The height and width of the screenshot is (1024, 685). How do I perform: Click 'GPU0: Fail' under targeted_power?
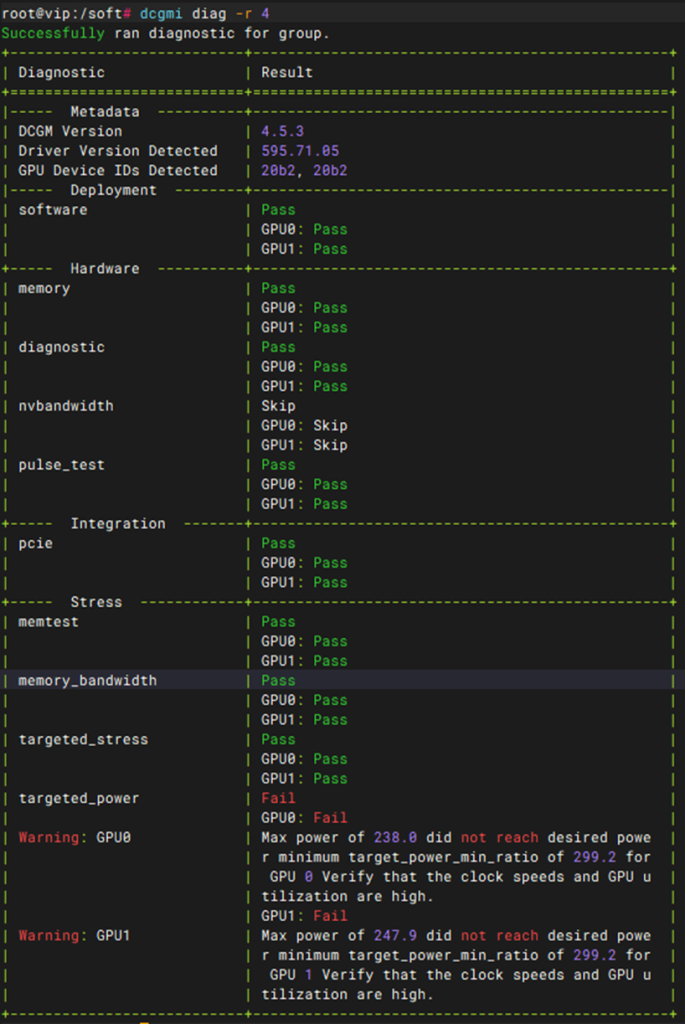pos(304,818)
